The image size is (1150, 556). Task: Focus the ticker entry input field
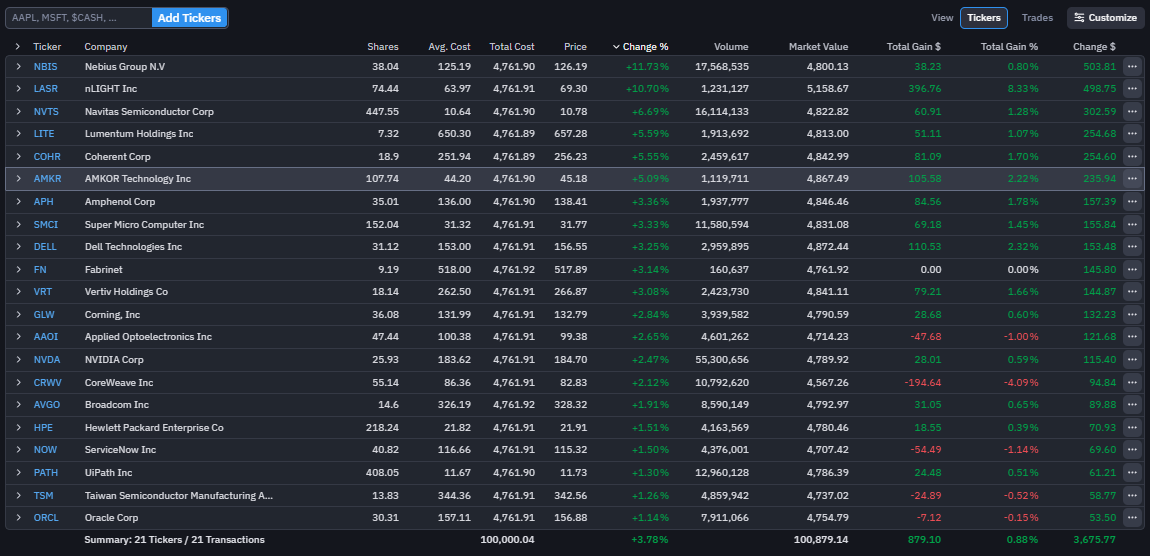(78, 18)
